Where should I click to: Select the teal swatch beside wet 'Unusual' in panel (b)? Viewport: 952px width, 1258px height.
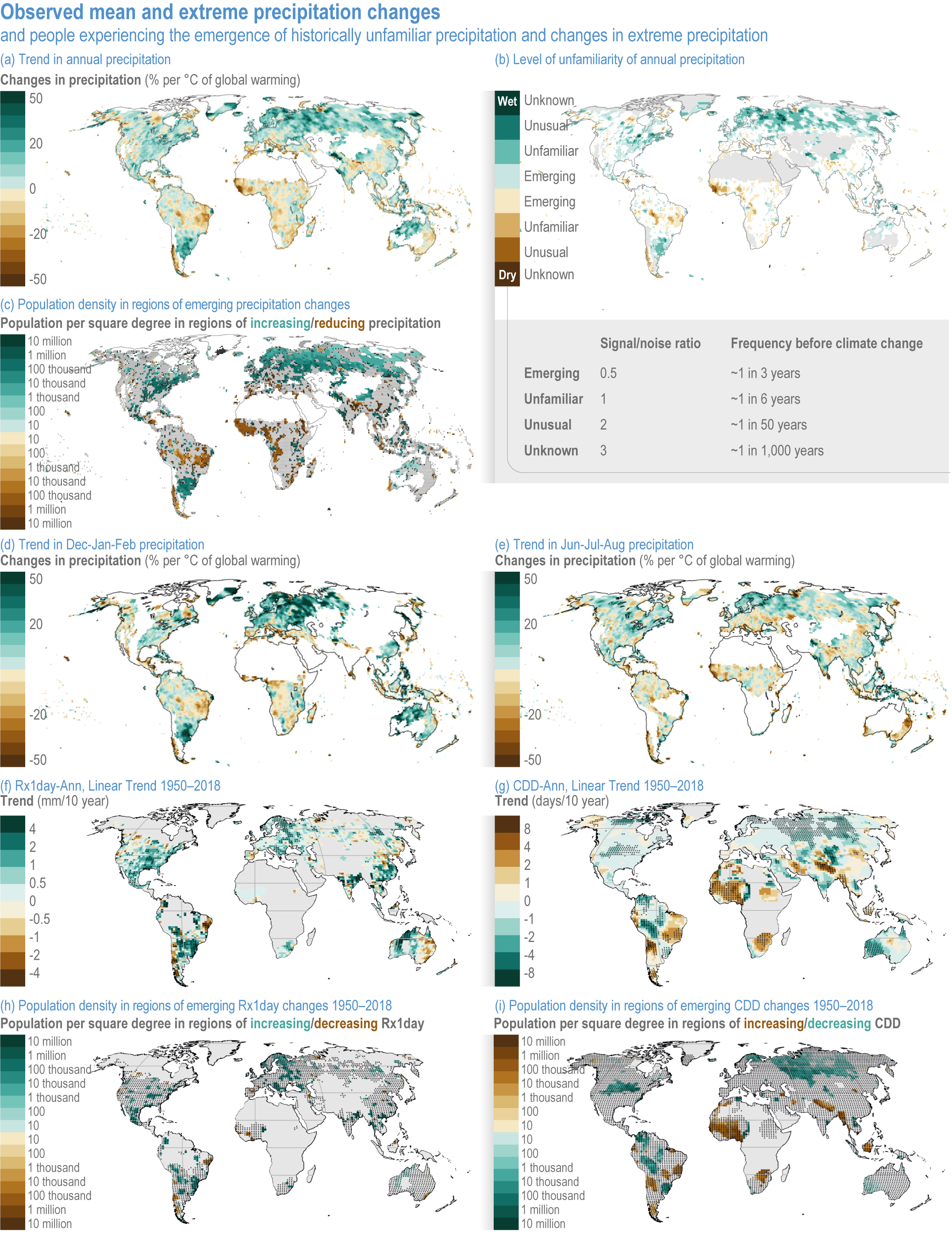coord(507,127)
